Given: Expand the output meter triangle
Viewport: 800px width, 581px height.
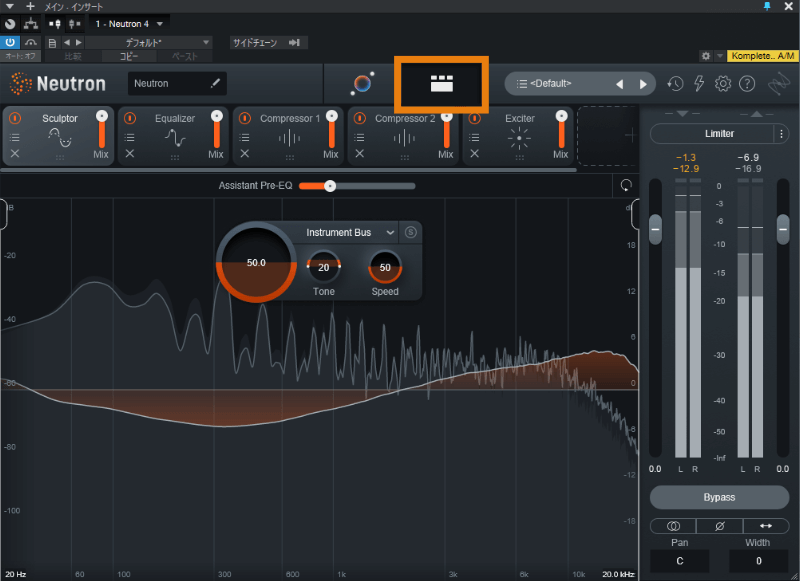Looking at the screenshot, I should coord(757,113).
